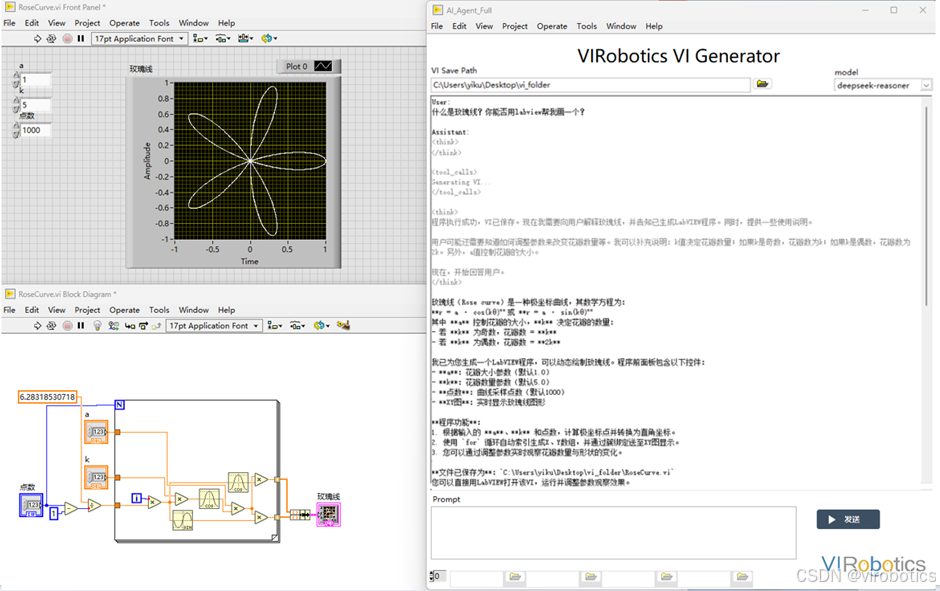
Task: Open View menu in Front Panel window
Action: (57, 23)
